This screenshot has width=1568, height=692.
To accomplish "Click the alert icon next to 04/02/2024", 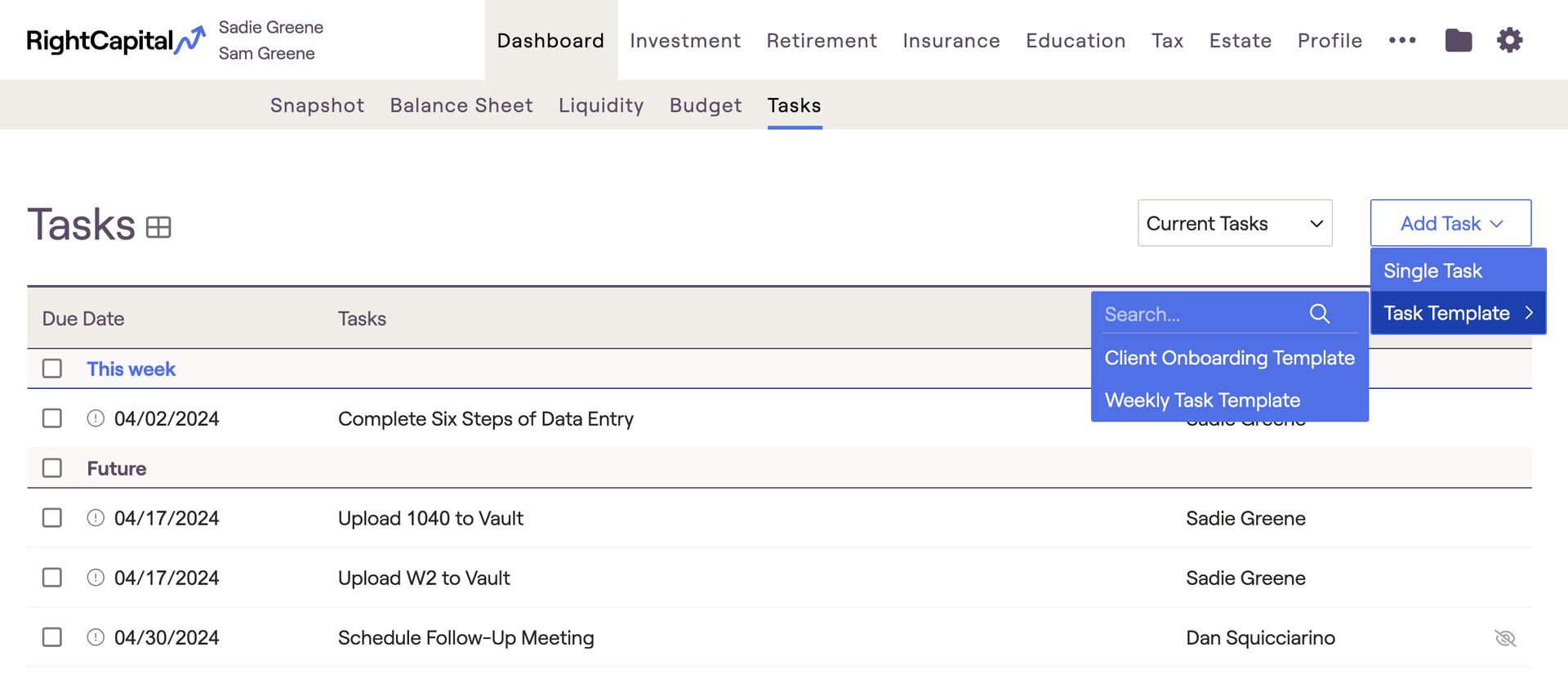I will coord(96,418).
